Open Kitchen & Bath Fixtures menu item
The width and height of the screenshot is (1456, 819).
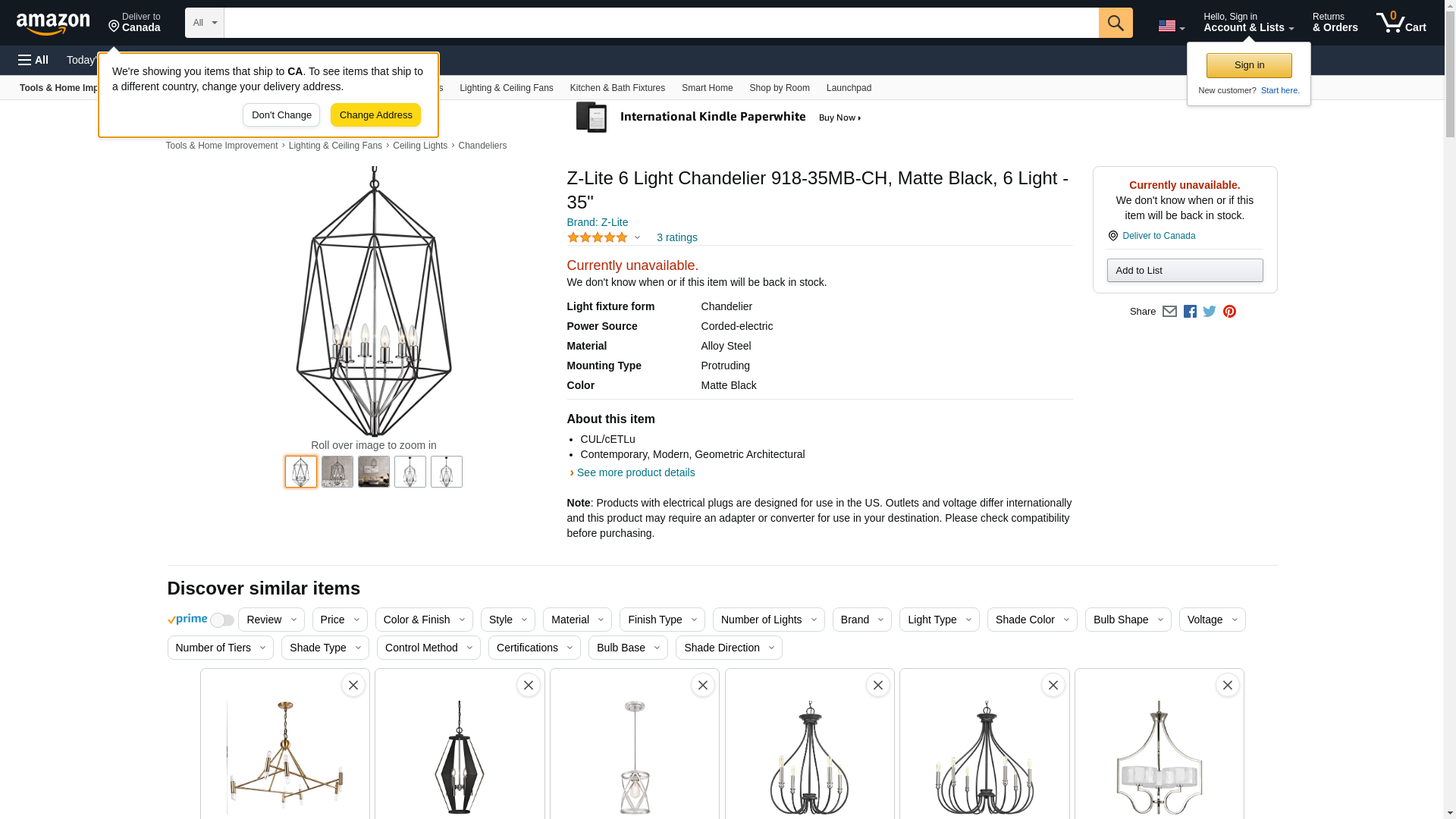tap(617, 88)
